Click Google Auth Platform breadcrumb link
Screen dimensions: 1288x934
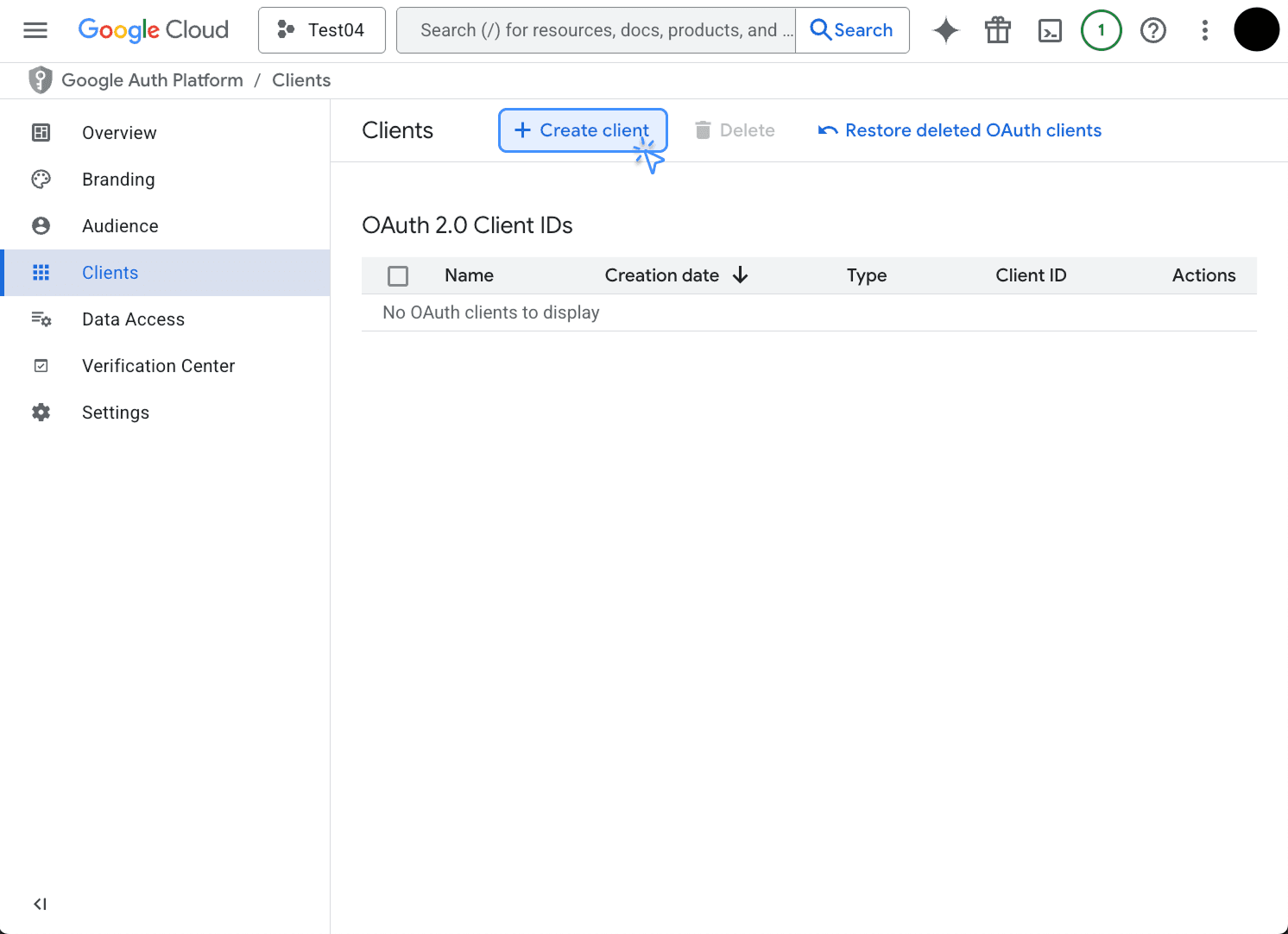(152, 80)
